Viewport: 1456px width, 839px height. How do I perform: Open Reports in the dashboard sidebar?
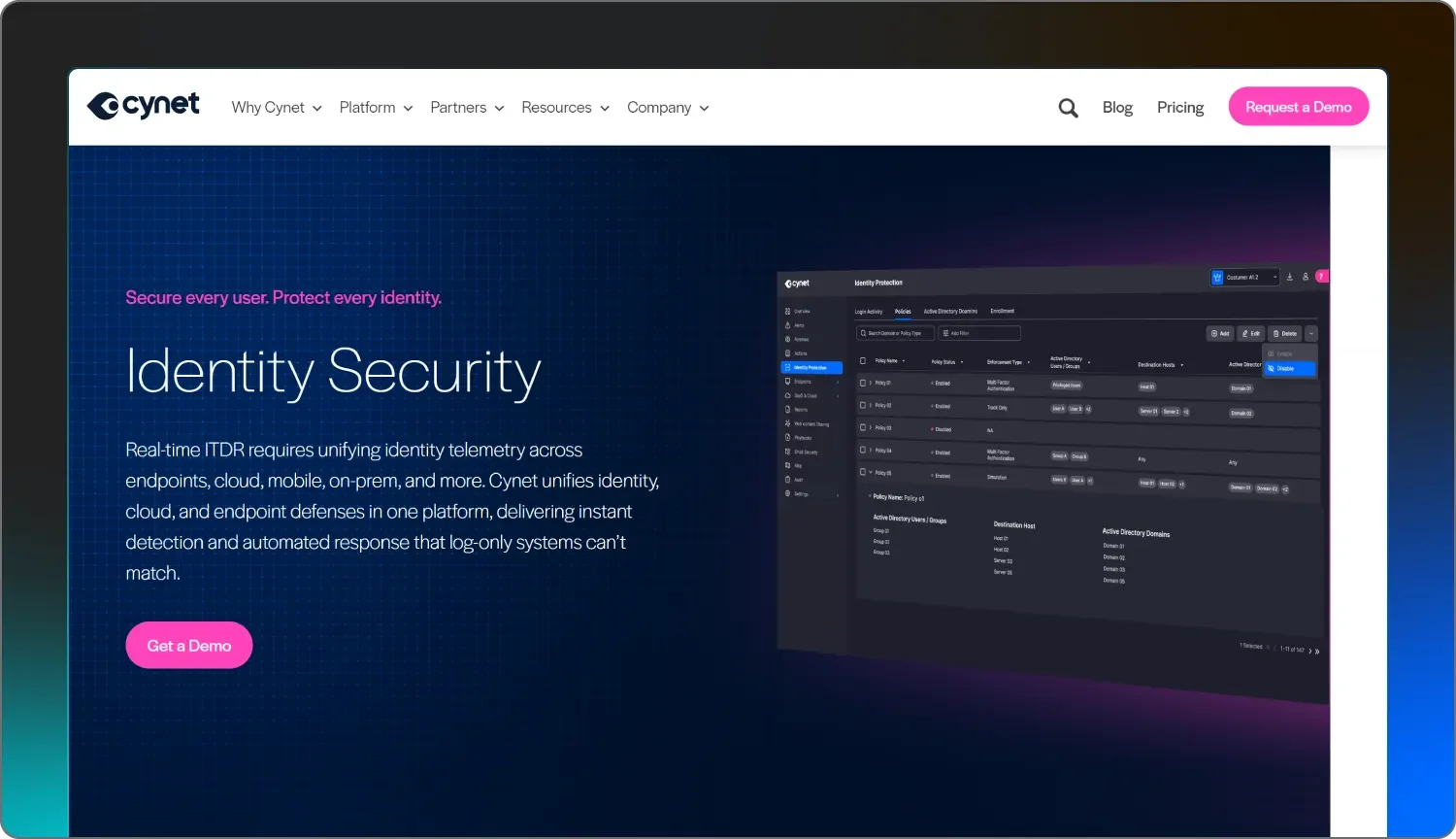pos(796,410)
